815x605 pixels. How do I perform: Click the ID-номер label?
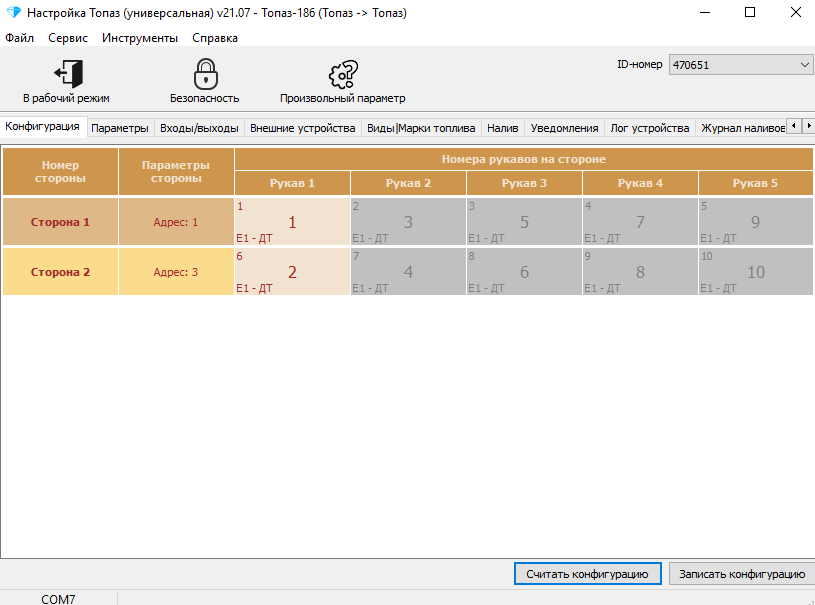(x=639, y=64)
